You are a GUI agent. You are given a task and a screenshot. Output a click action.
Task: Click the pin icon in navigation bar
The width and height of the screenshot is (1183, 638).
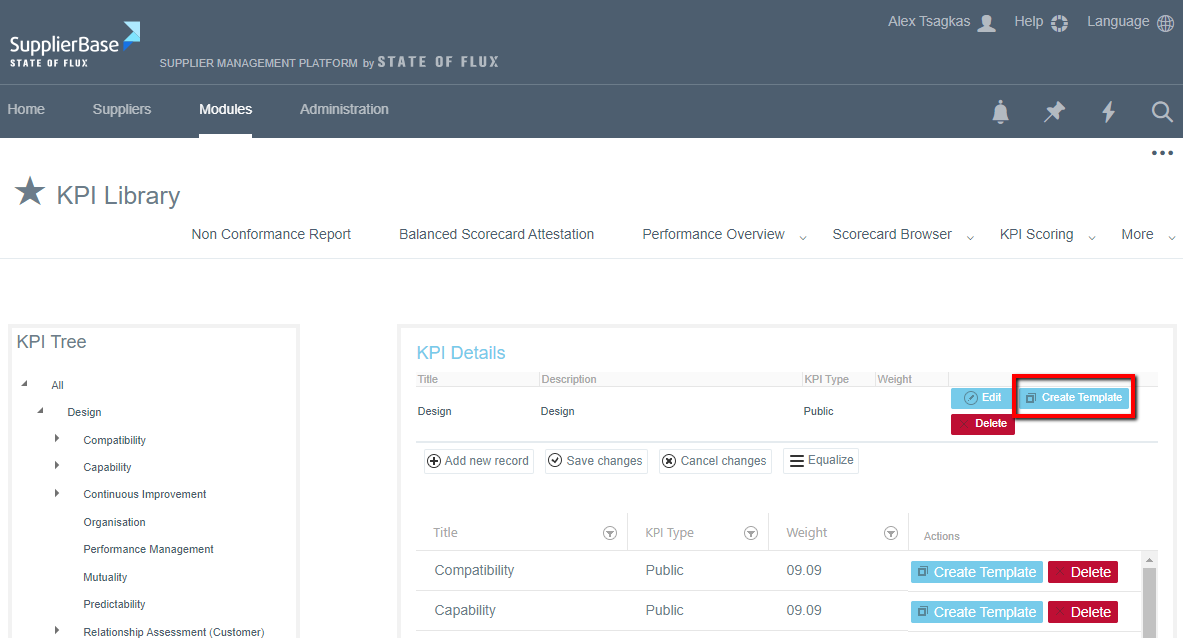(x=1054, y=112)
